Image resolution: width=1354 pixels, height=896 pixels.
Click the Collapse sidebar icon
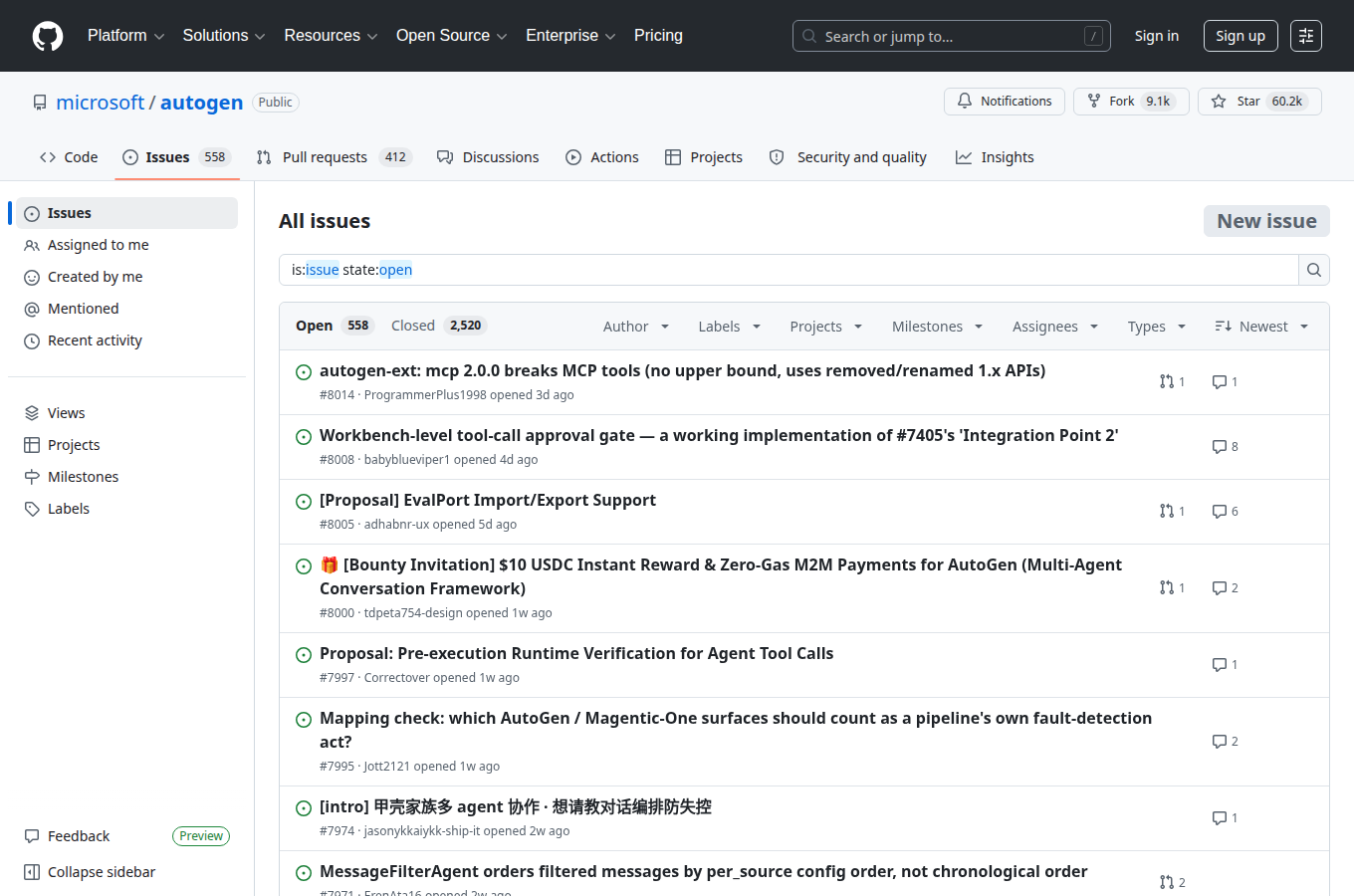tap(32, 872)
